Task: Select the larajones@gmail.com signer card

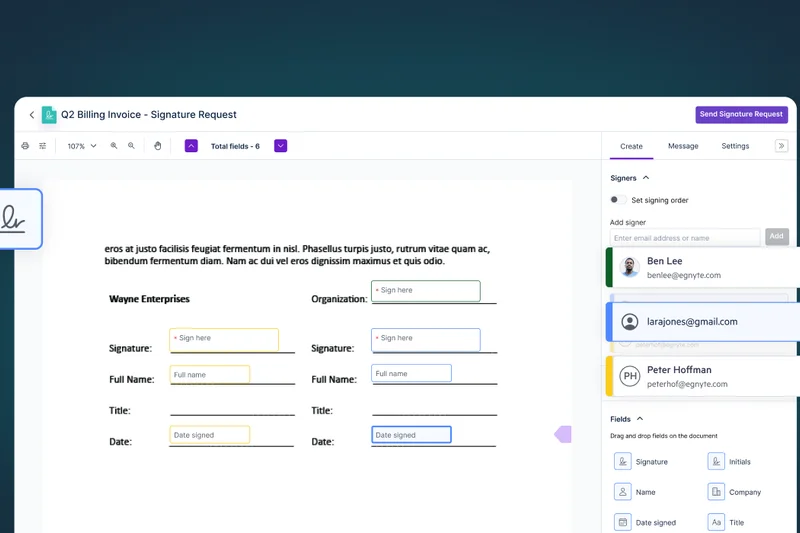Action: pyautogui.click(x=702, y=322)
